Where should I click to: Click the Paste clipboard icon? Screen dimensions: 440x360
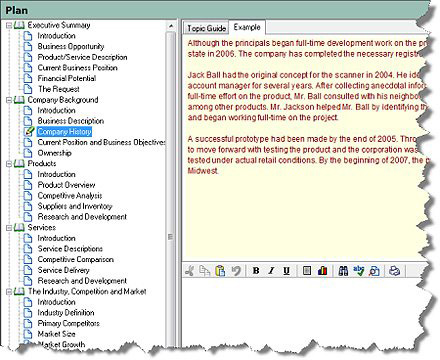tap(220, 271)
